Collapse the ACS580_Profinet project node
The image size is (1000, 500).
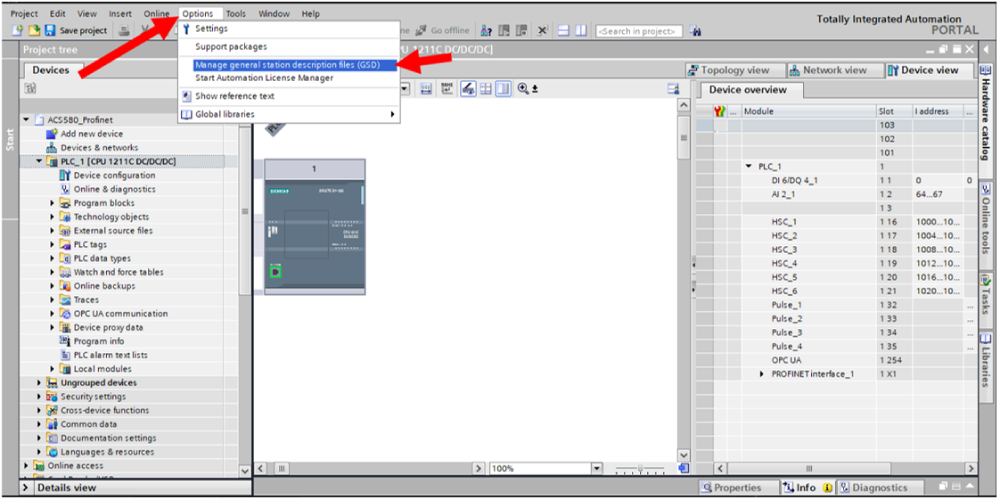(x=26, y=120)
